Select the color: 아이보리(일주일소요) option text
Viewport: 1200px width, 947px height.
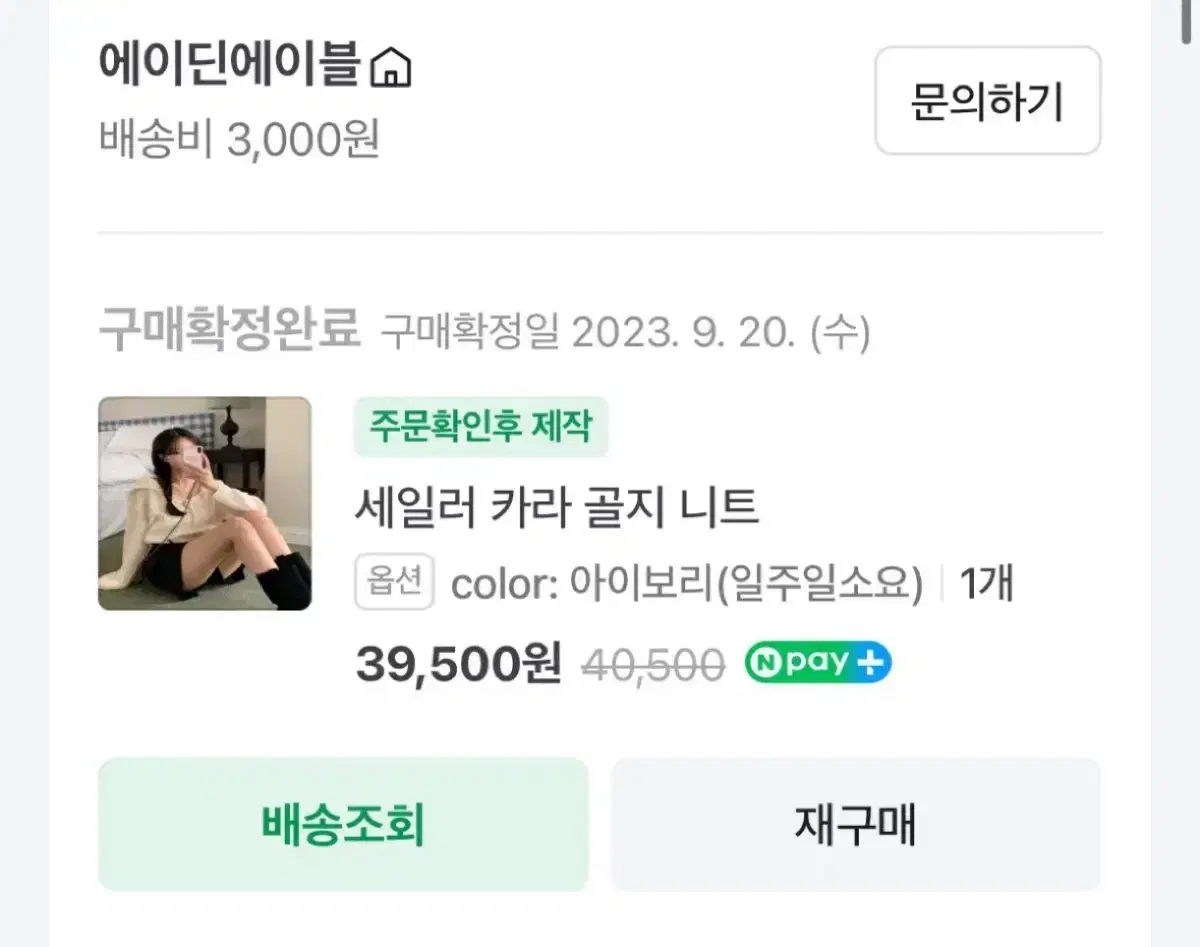tap(687, 584)
